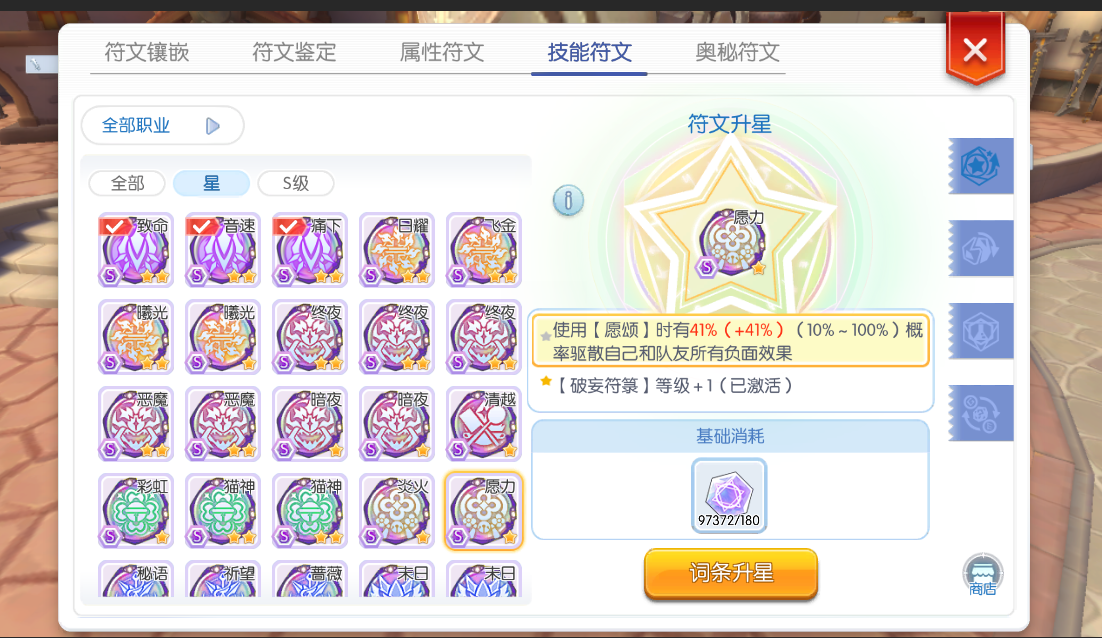
Task: Open the dice exchange side tab icon
Action: tap(981, 413)
